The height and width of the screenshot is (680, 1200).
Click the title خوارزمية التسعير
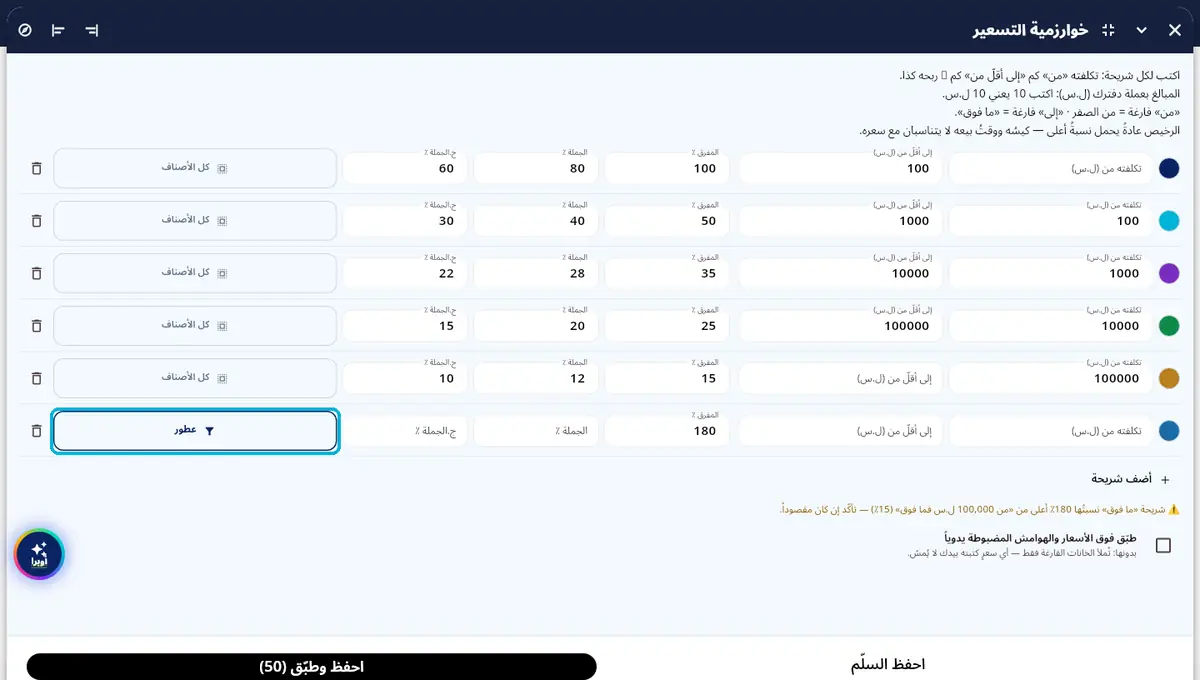click(x=1030, y=30)
